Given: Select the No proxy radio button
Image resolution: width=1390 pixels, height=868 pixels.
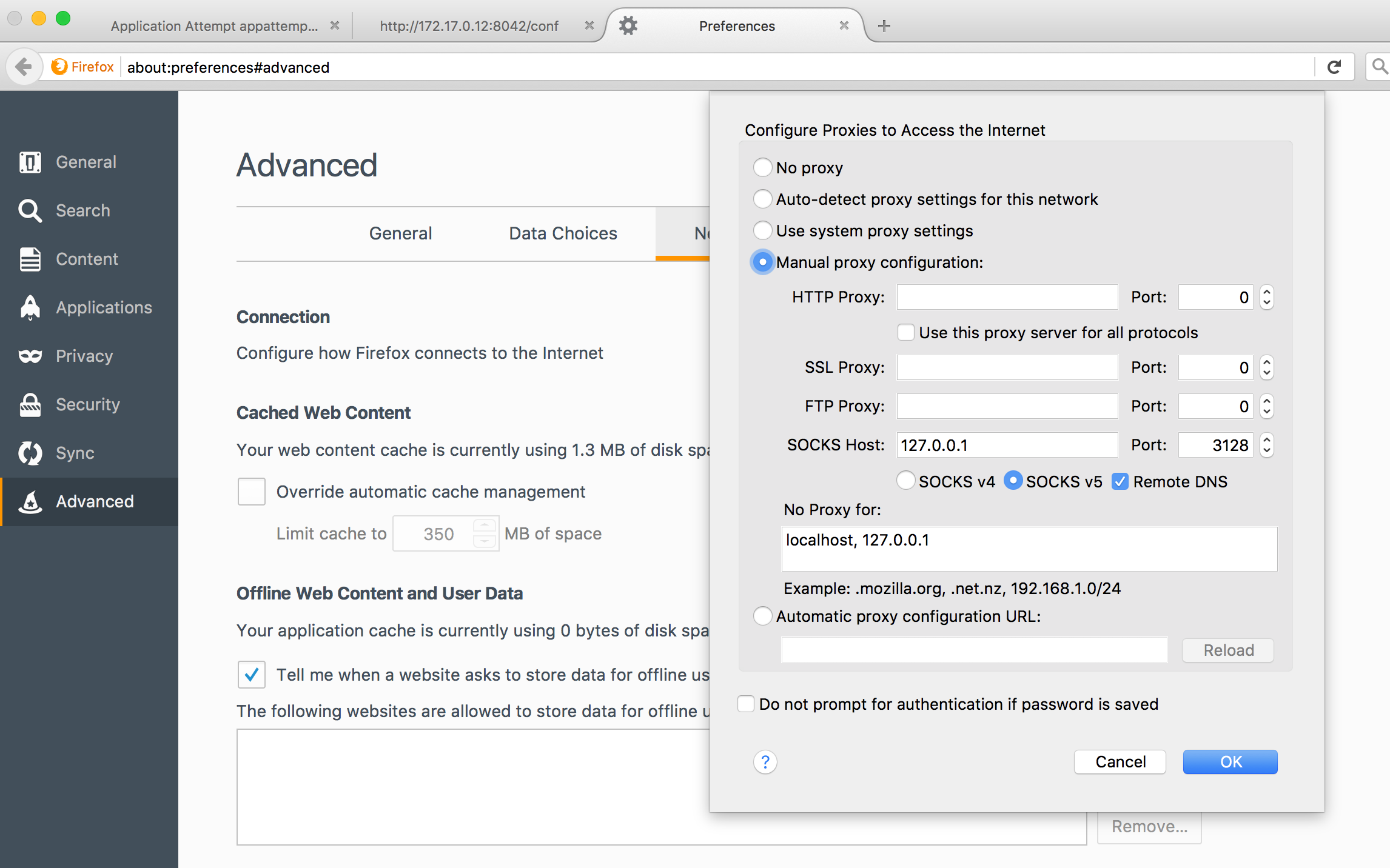Looking at the screenshot, I should pos(763,167).
